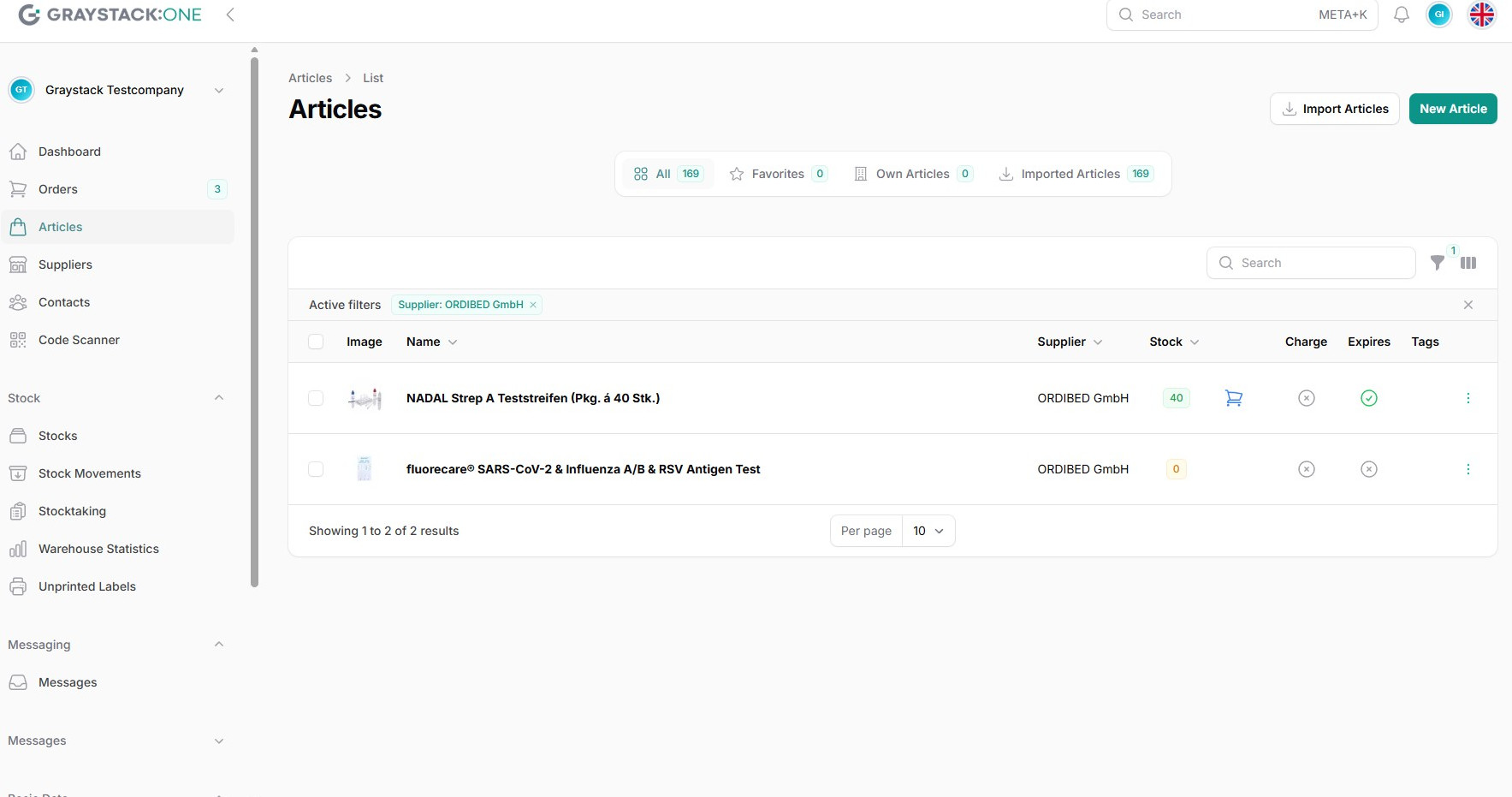The width and height of the screenshot is (1512, 797).
Task: Click the New Article button
Action: click(x=1452, y=109)
